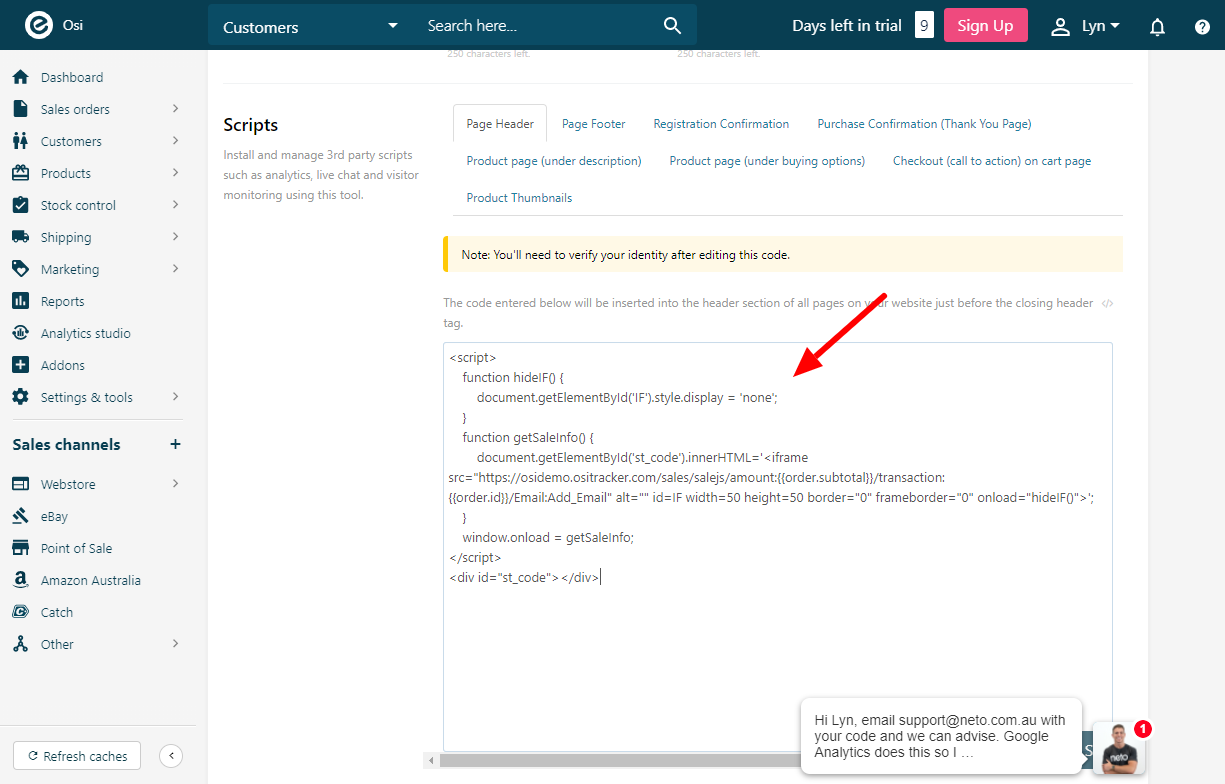
Task: Switch to Product Thumbnails tab
Action: 519,198
